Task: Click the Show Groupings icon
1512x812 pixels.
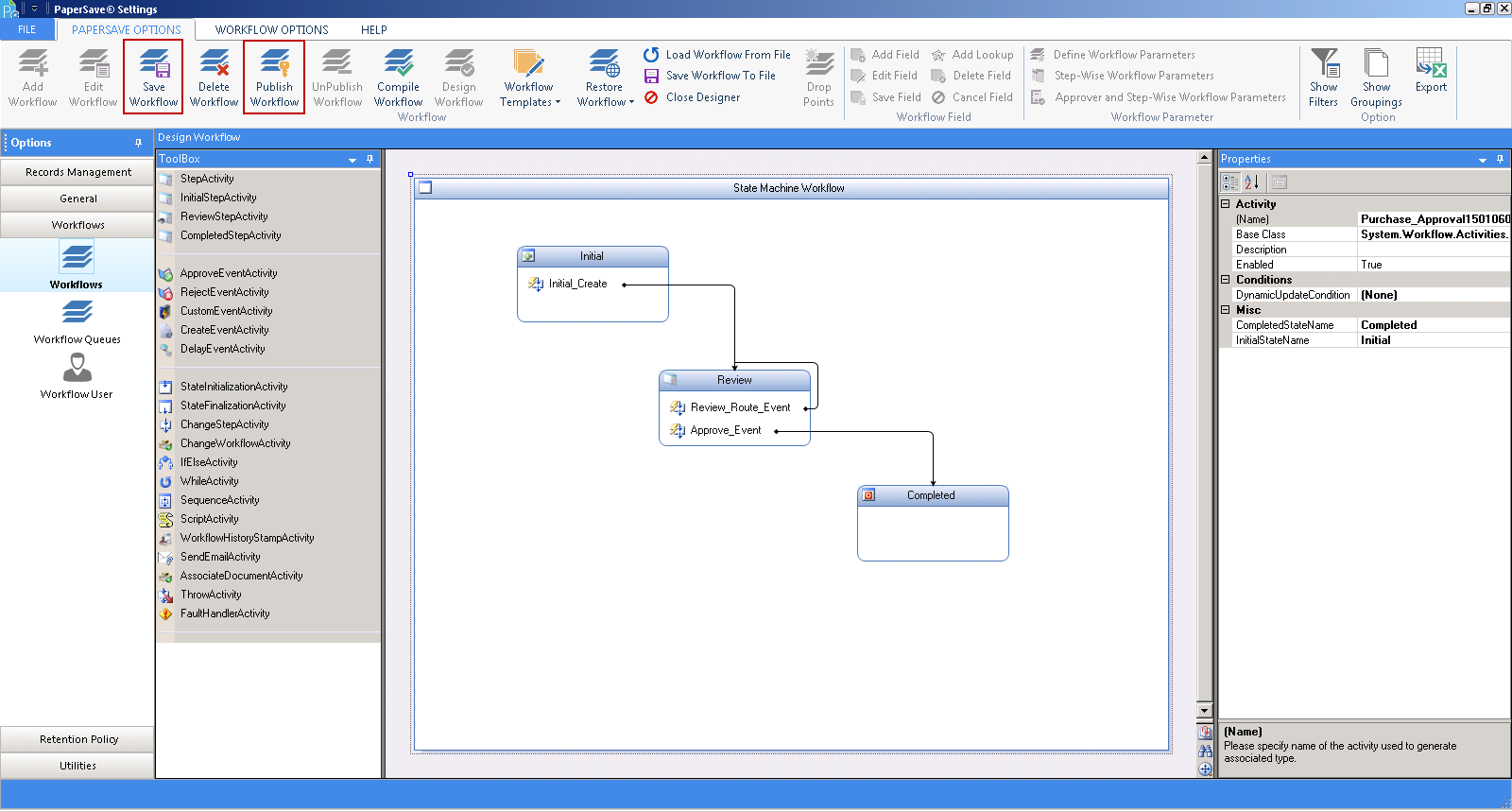Action: pos(1376,78)
